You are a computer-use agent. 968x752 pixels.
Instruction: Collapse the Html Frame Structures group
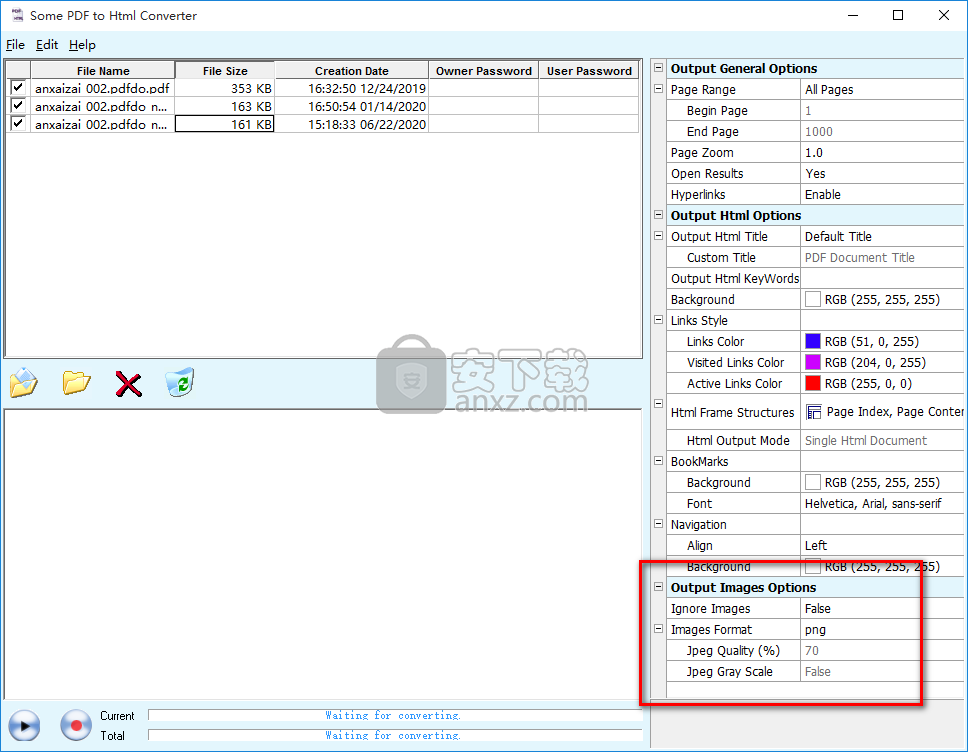pos(659,403)
